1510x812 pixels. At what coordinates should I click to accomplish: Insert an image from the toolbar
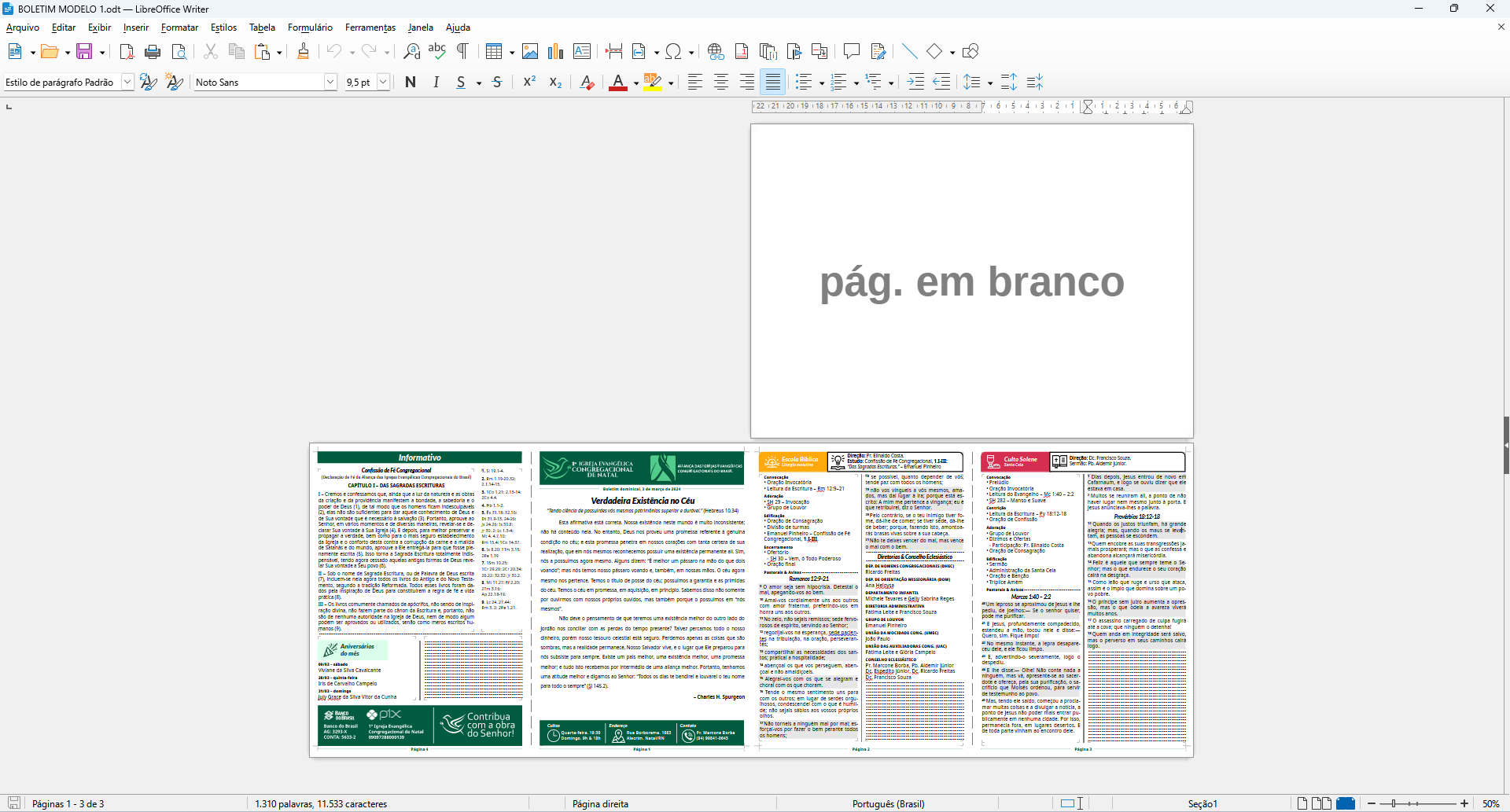tap(530, 52)
